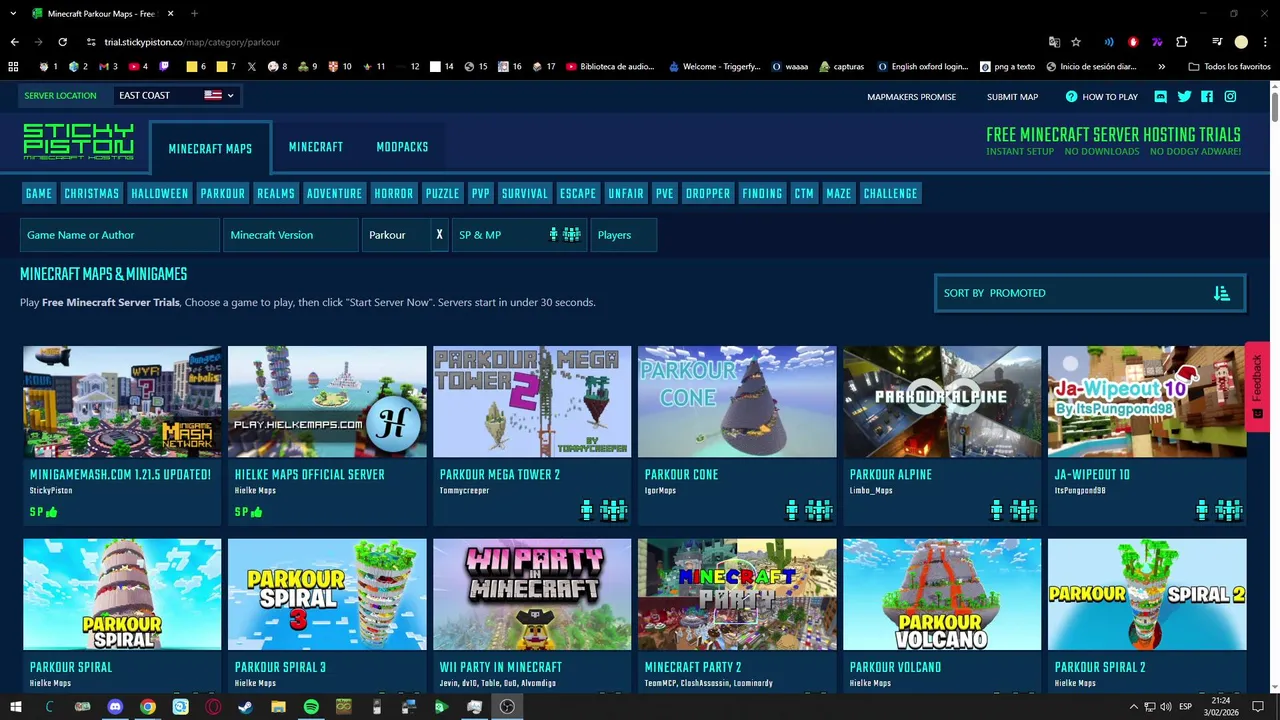Open the How To Play link
The image size is (1280, 720).
click(1101, 97)
